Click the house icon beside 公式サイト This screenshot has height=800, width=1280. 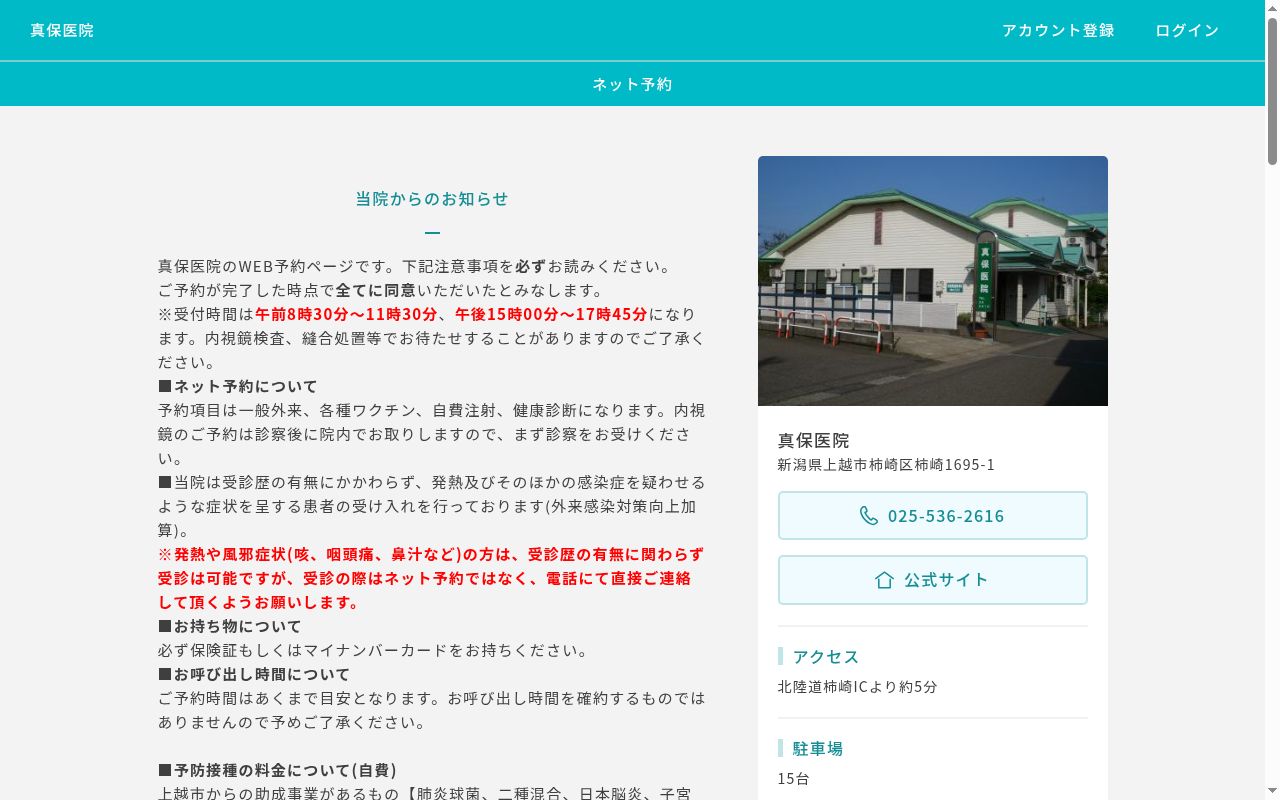tap(884, 580)
